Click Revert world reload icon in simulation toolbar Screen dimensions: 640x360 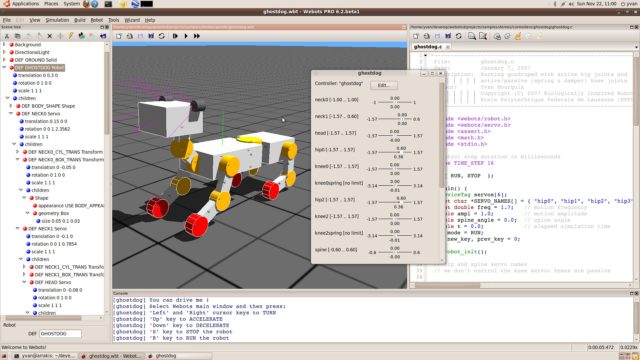tap(162, 36)
